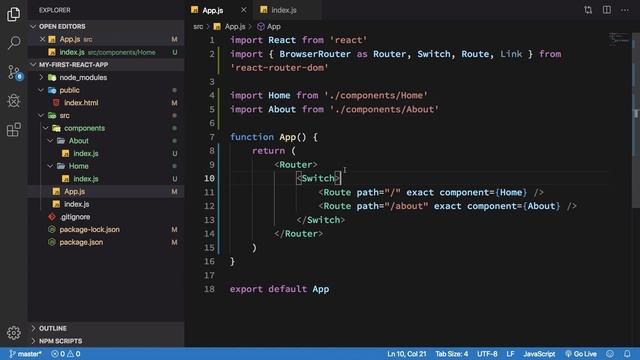Click the 'react-router-dom' string

pyautogui.click(x=279, y=67)
